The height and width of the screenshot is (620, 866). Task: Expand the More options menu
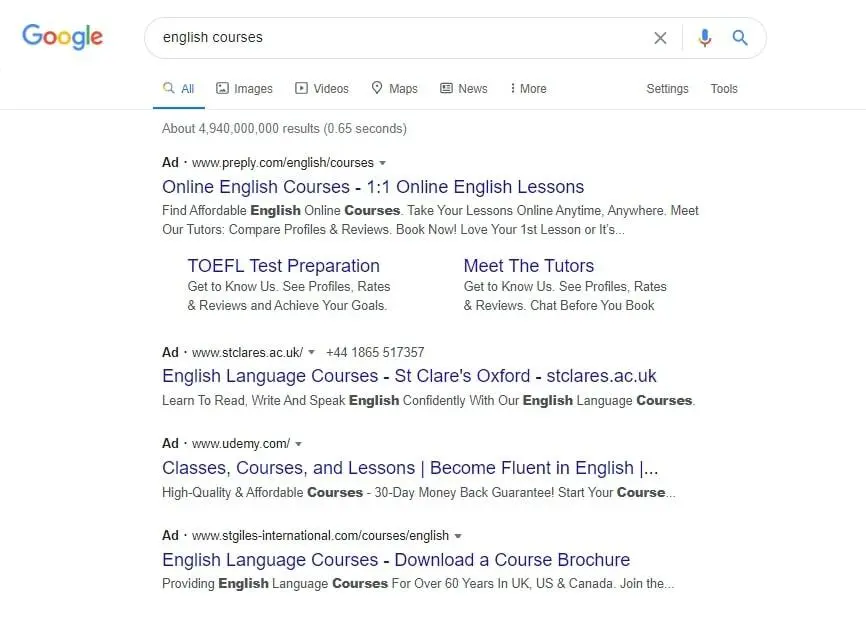tap(528, 89)
